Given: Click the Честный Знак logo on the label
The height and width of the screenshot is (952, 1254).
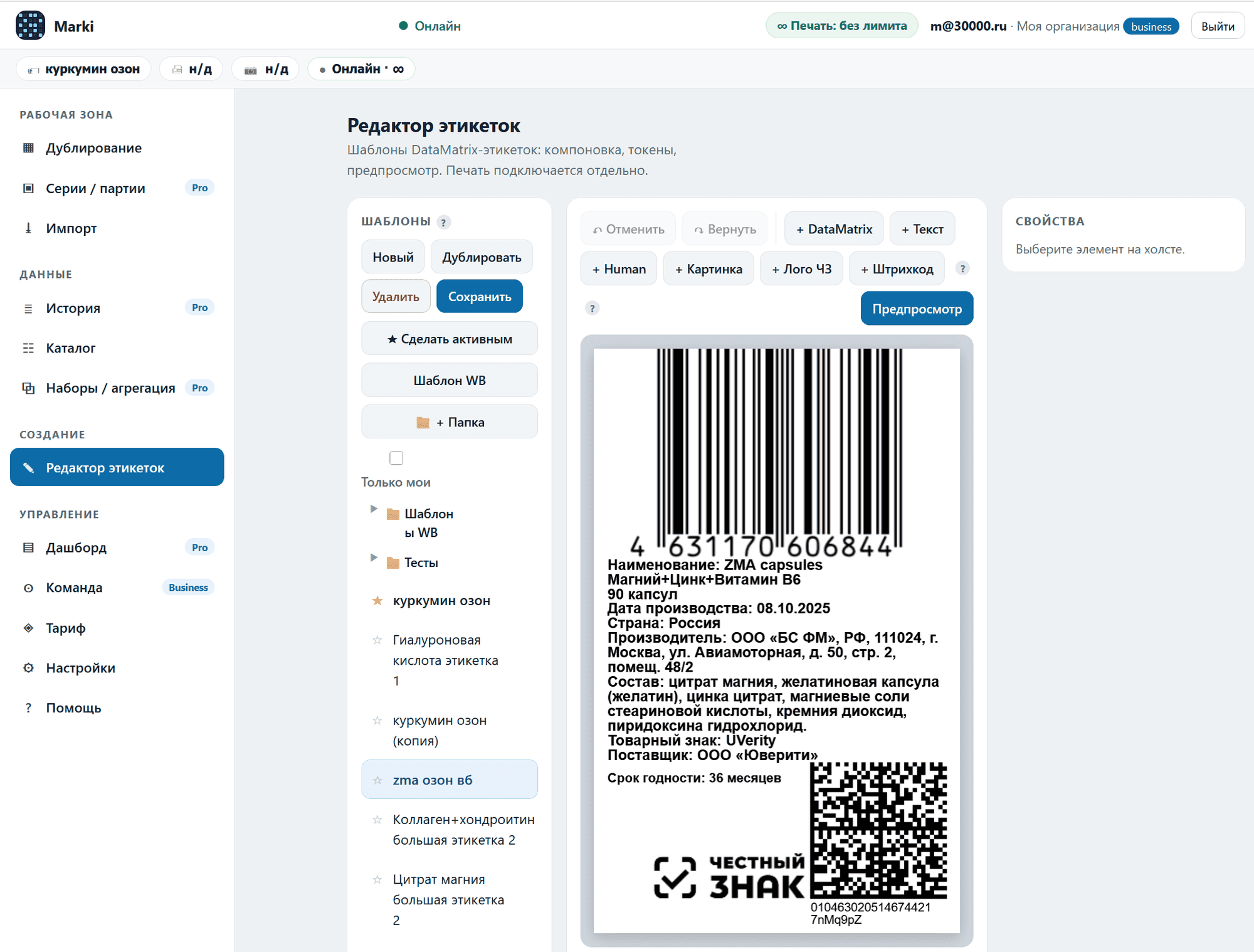Looking at the screenshot, I should [x=729, y=876].
